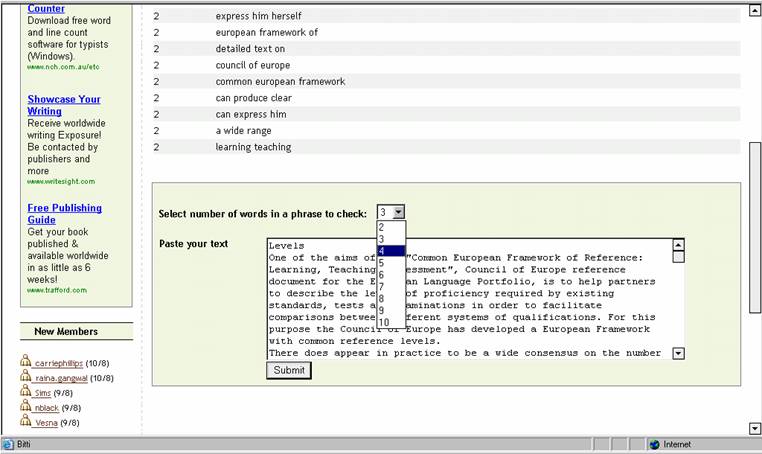762x454 pixels.
Task: Click the 'council of europe' phrase row
Action: (x=446, y=65)
